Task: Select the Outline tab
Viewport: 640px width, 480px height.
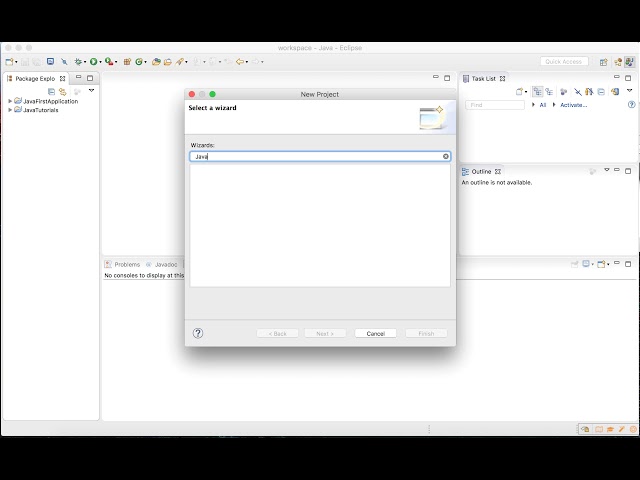Action: (481, 171)
